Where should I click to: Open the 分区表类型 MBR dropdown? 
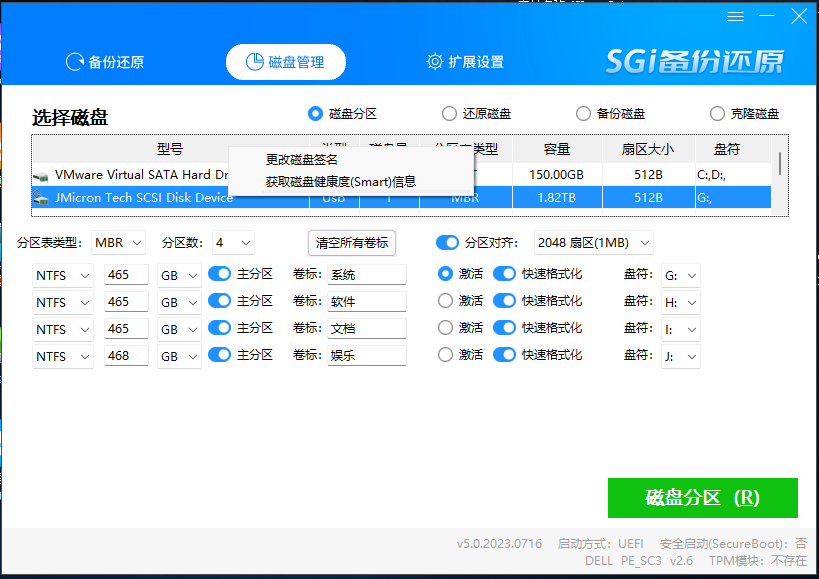[118, 243]
